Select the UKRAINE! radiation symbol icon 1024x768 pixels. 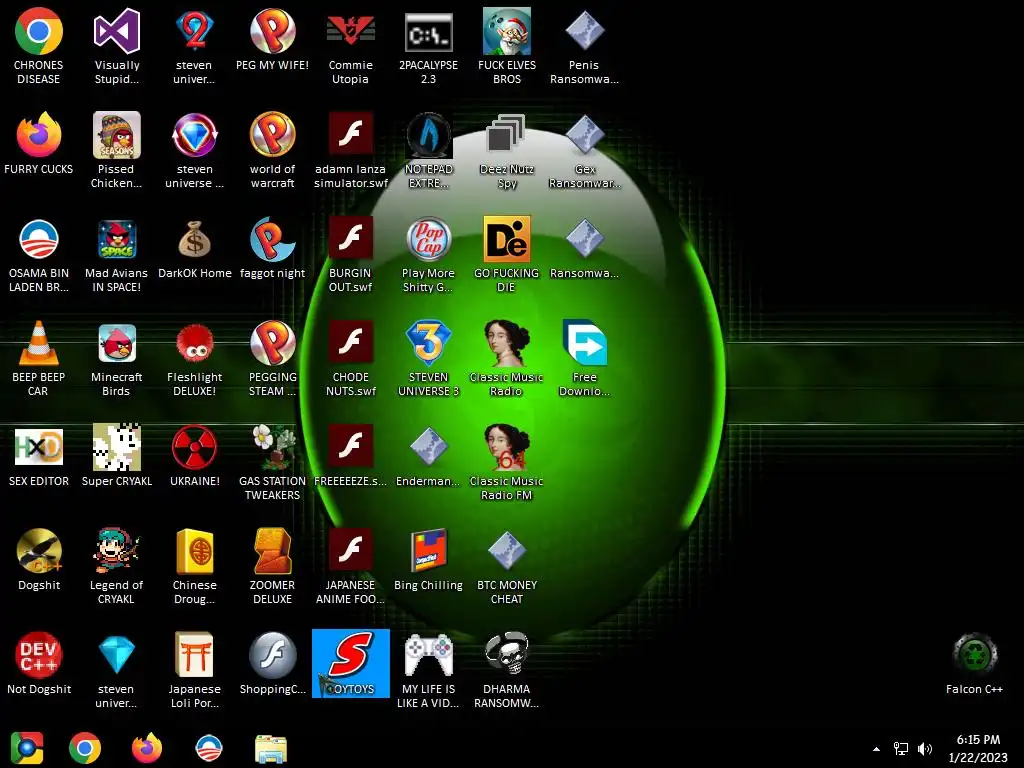[x=194, y=447]
